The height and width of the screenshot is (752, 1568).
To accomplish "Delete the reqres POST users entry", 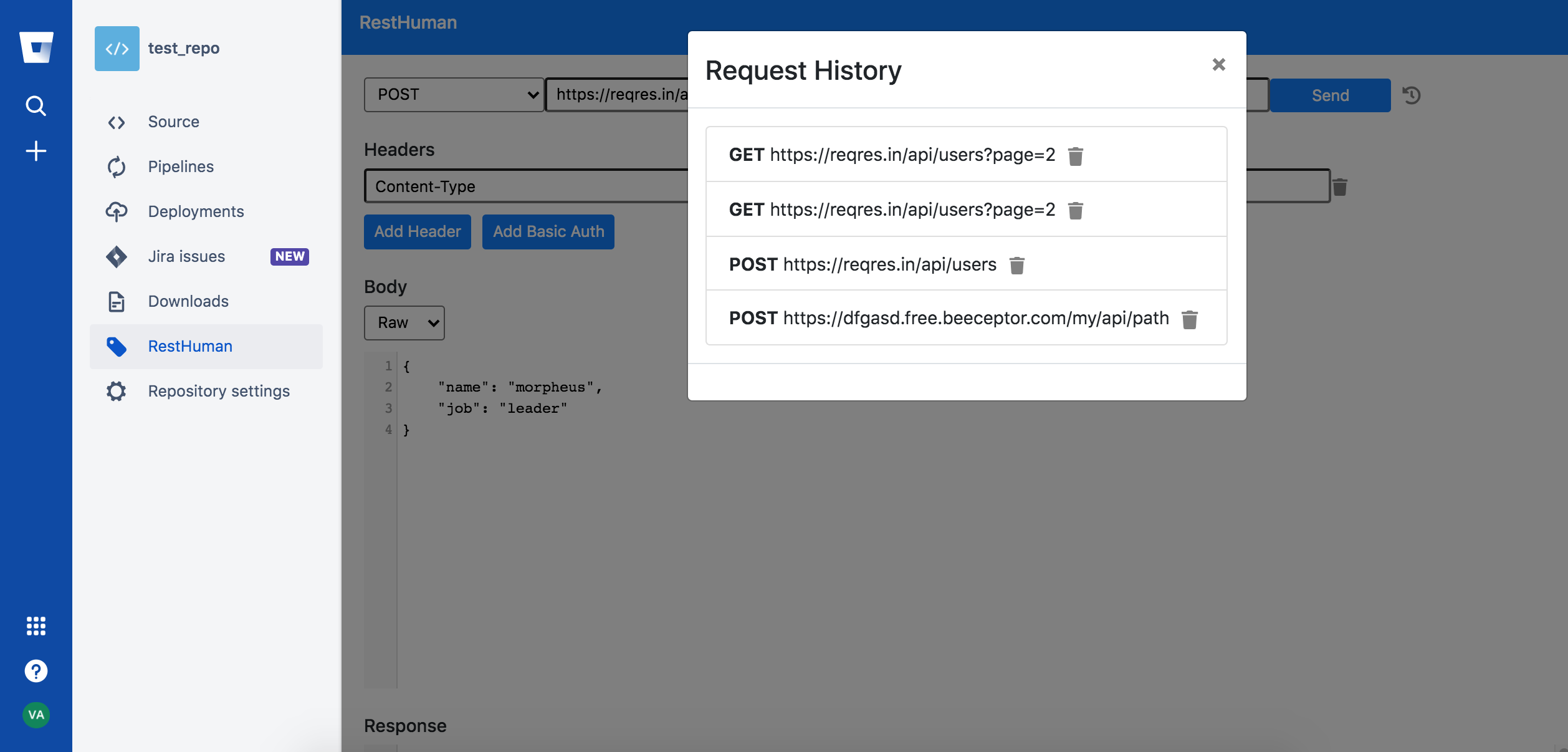I will click(1017, 266).
